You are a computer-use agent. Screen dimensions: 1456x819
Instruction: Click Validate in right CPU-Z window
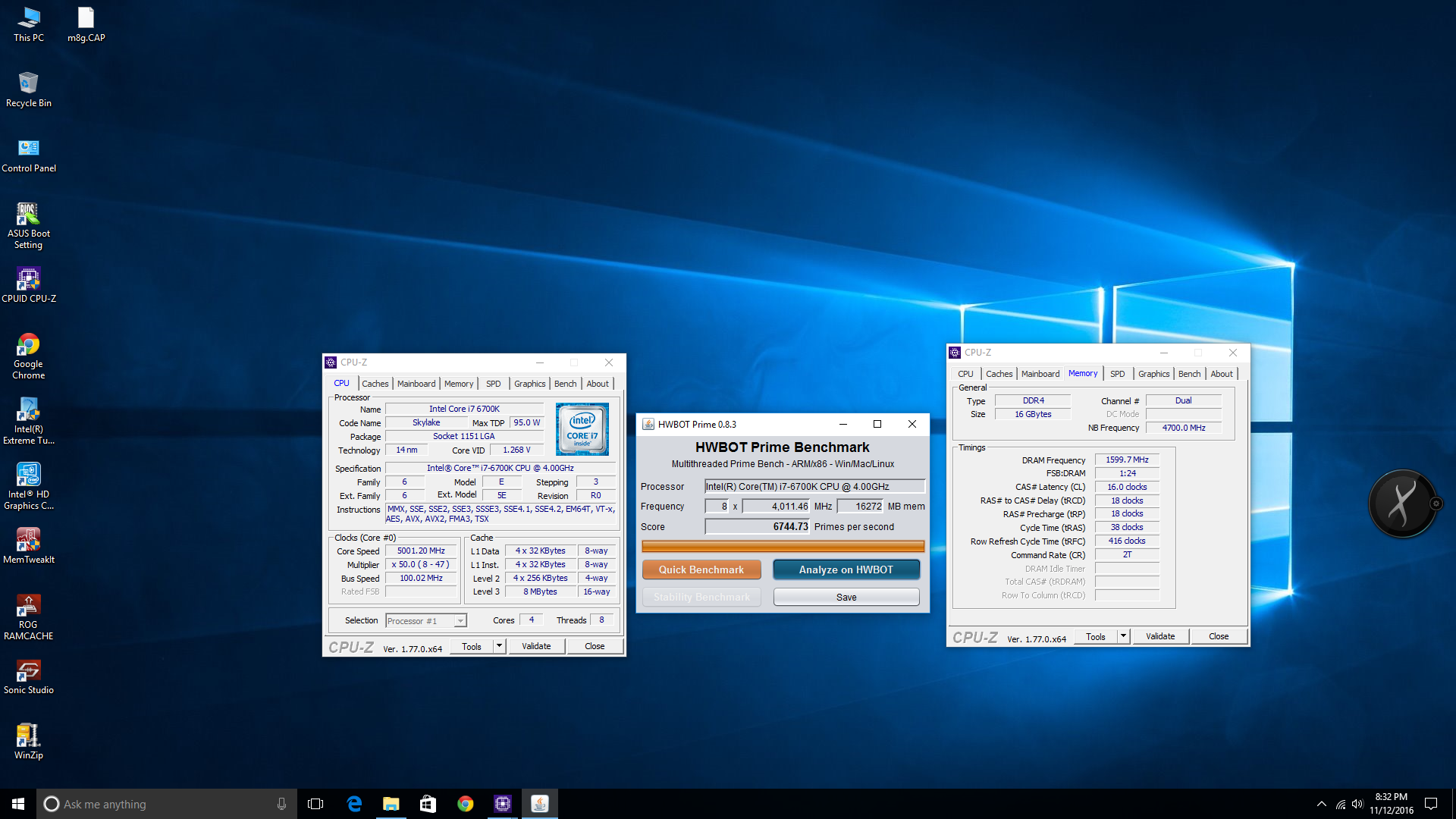point(1160,636)
